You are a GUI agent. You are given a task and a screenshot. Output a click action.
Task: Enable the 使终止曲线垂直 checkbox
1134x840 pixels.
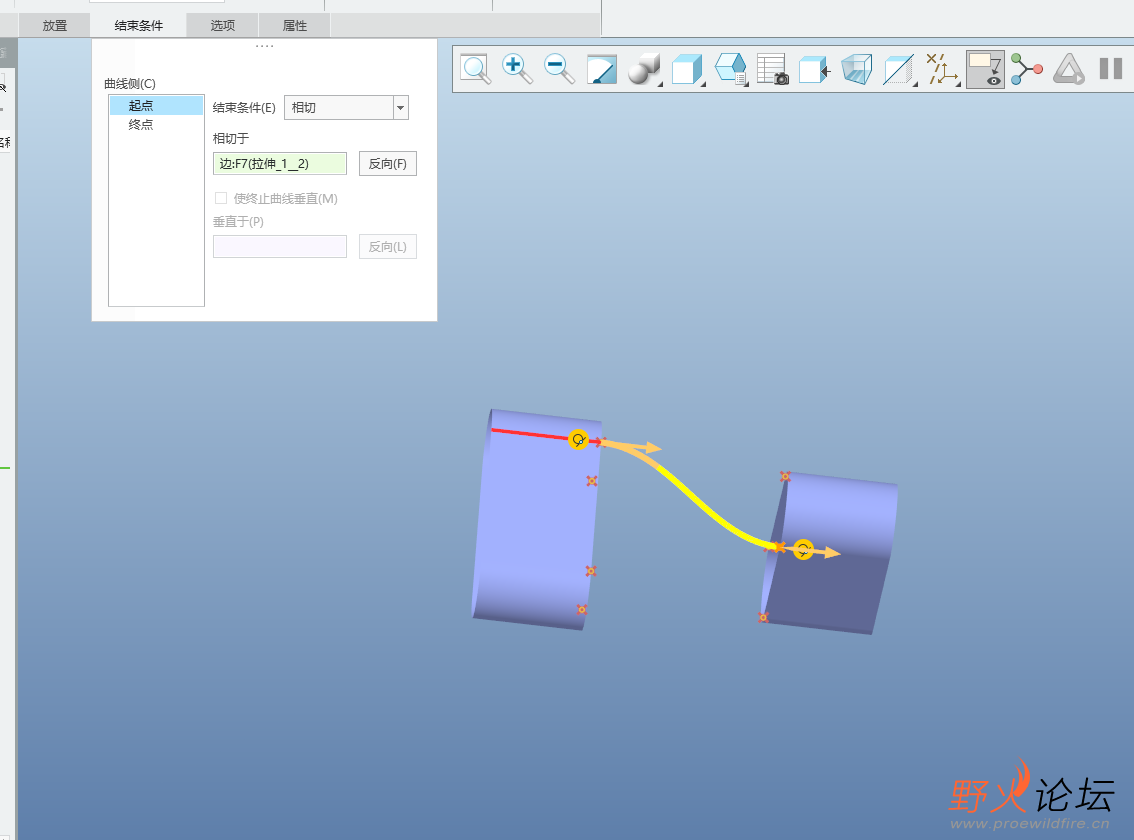pyautogui.click(x=222, y=199)
